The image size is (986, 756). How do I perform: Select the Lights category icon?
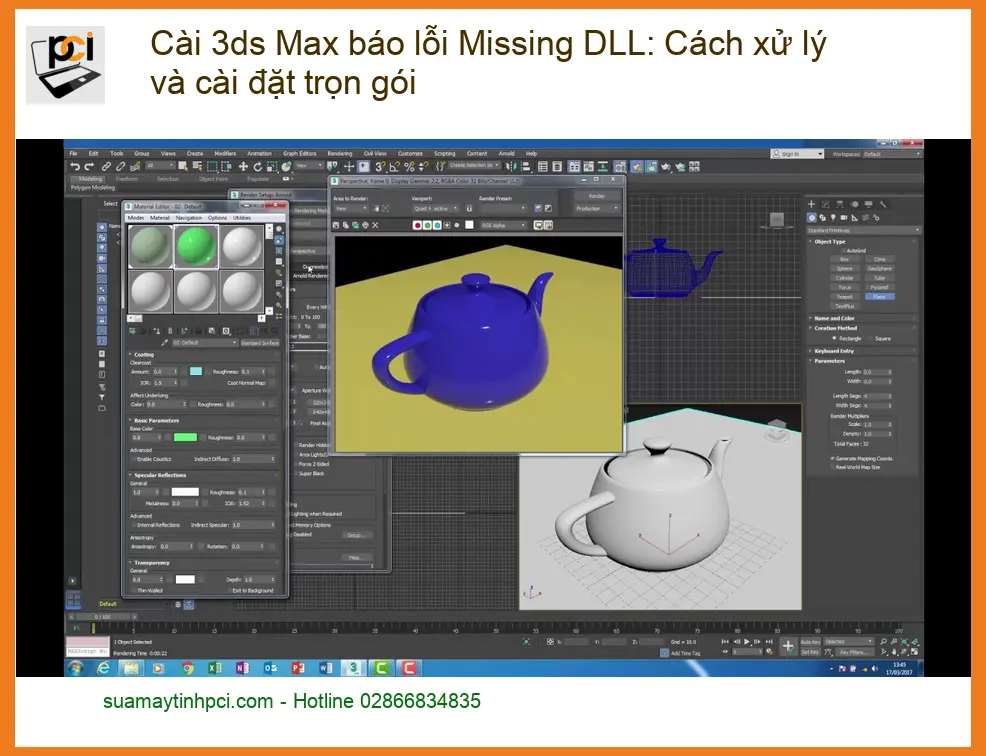833,218
